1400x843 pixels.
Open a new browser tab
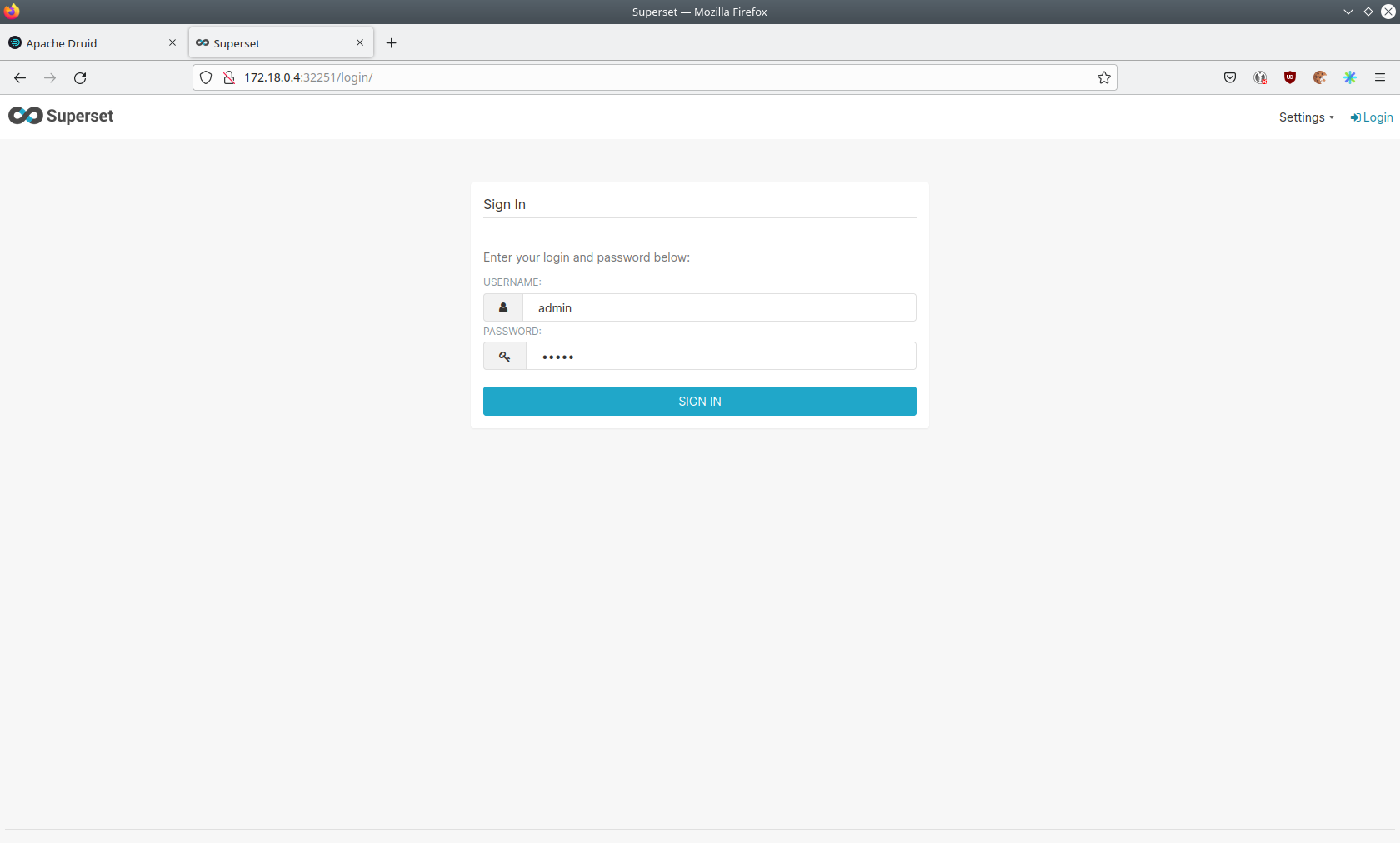(x=392, y=43)
